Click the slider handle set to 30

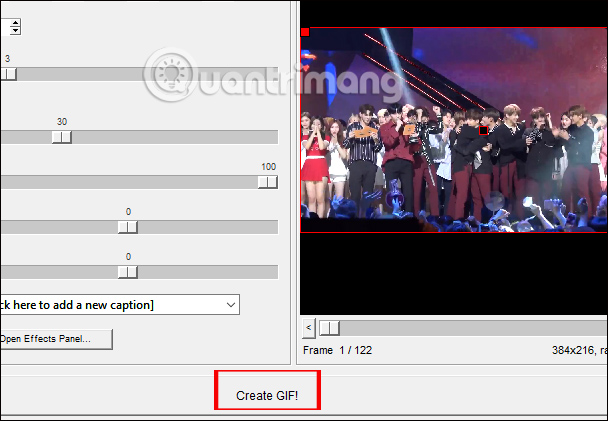62,137
